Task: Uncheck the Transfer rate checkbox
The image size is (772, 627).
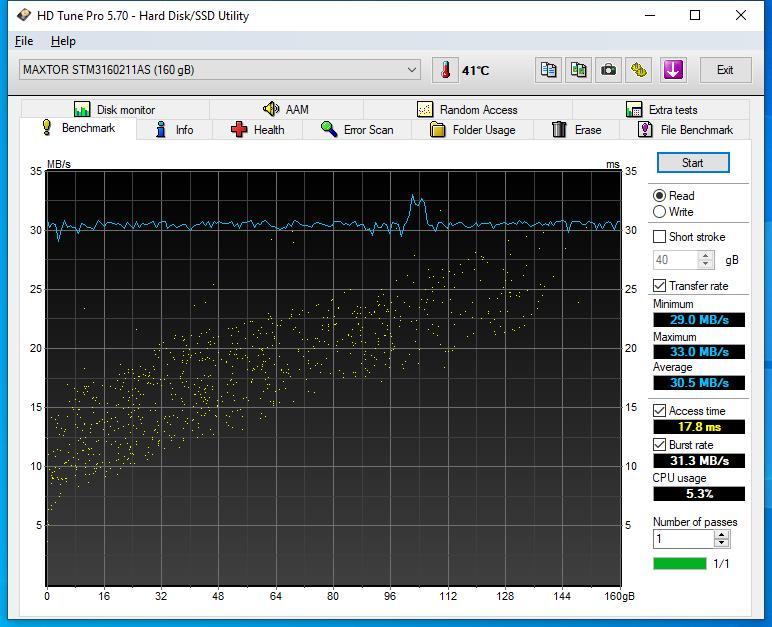Action: tap(659, 286)
